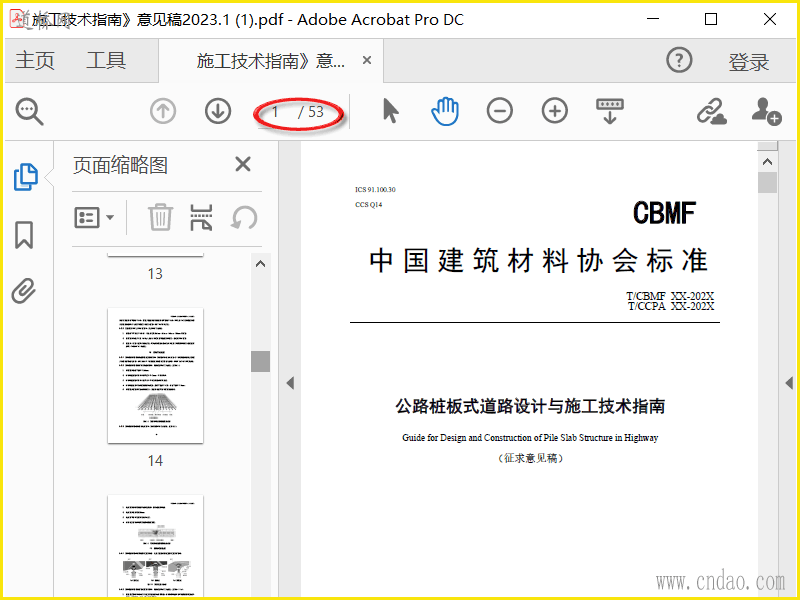The image size is (800, 600).
Task: Open the bookmarks panel
Action: pyautogui.click(x=24, y=235)
